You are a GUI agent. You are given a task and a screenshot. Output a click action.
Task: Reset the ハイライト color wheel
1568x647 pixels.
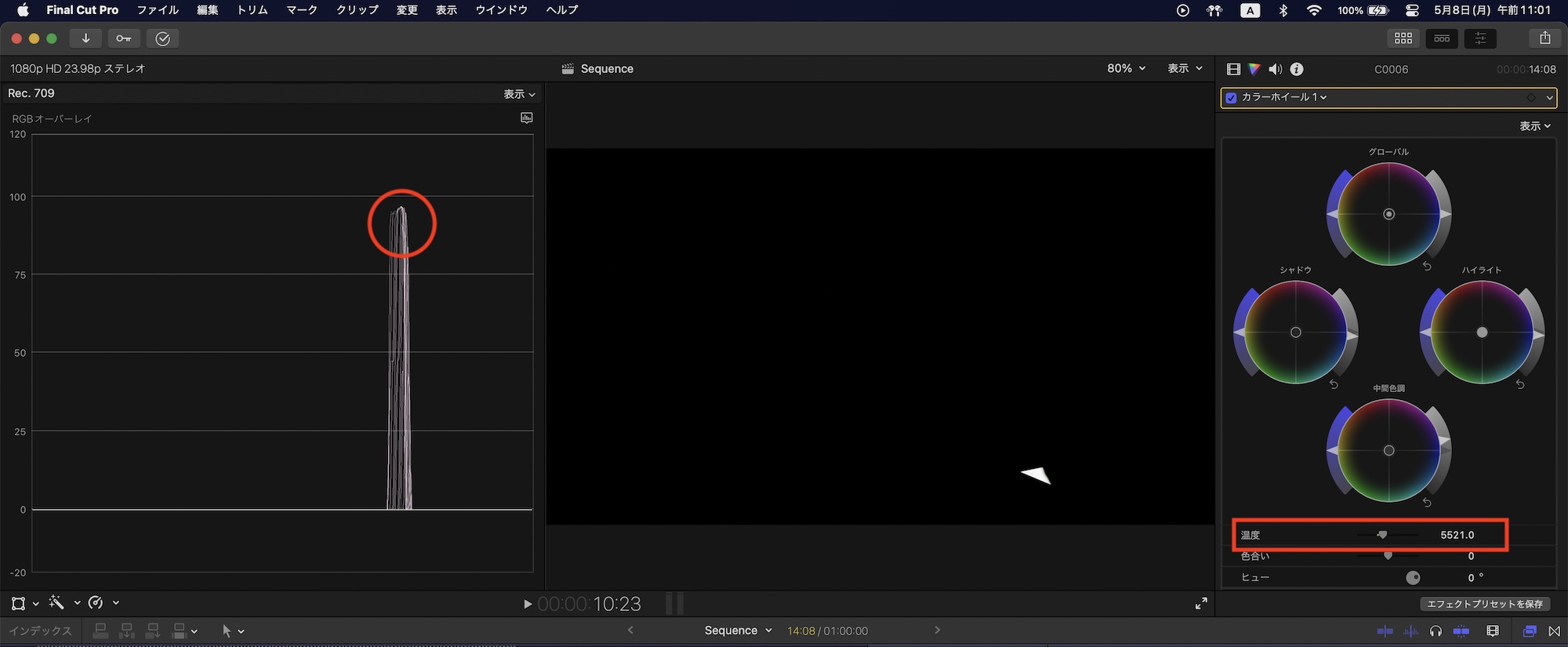click(1520, 384)
